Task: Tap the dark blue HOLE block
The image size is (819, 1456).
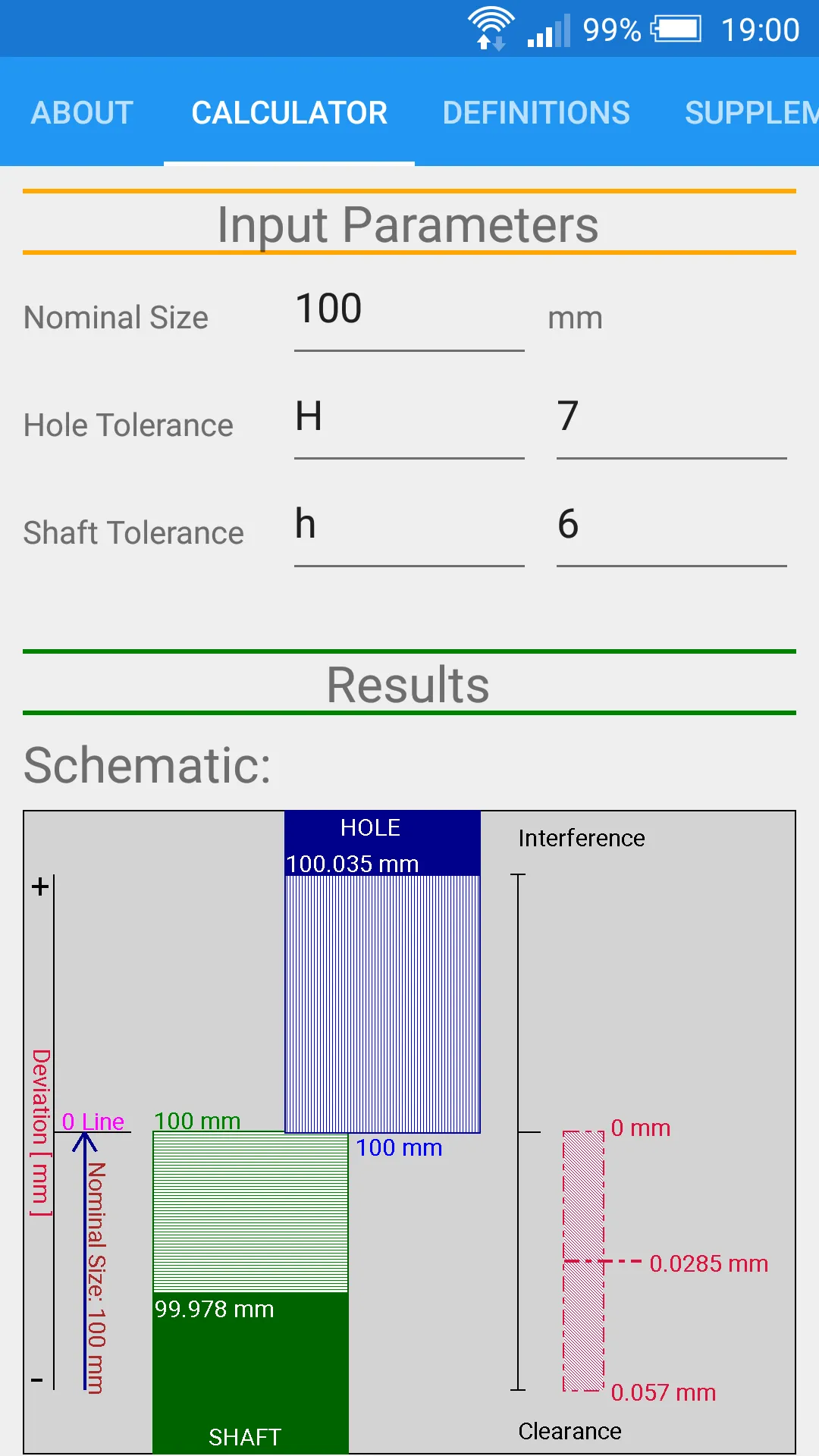Action: pos(382,842)
